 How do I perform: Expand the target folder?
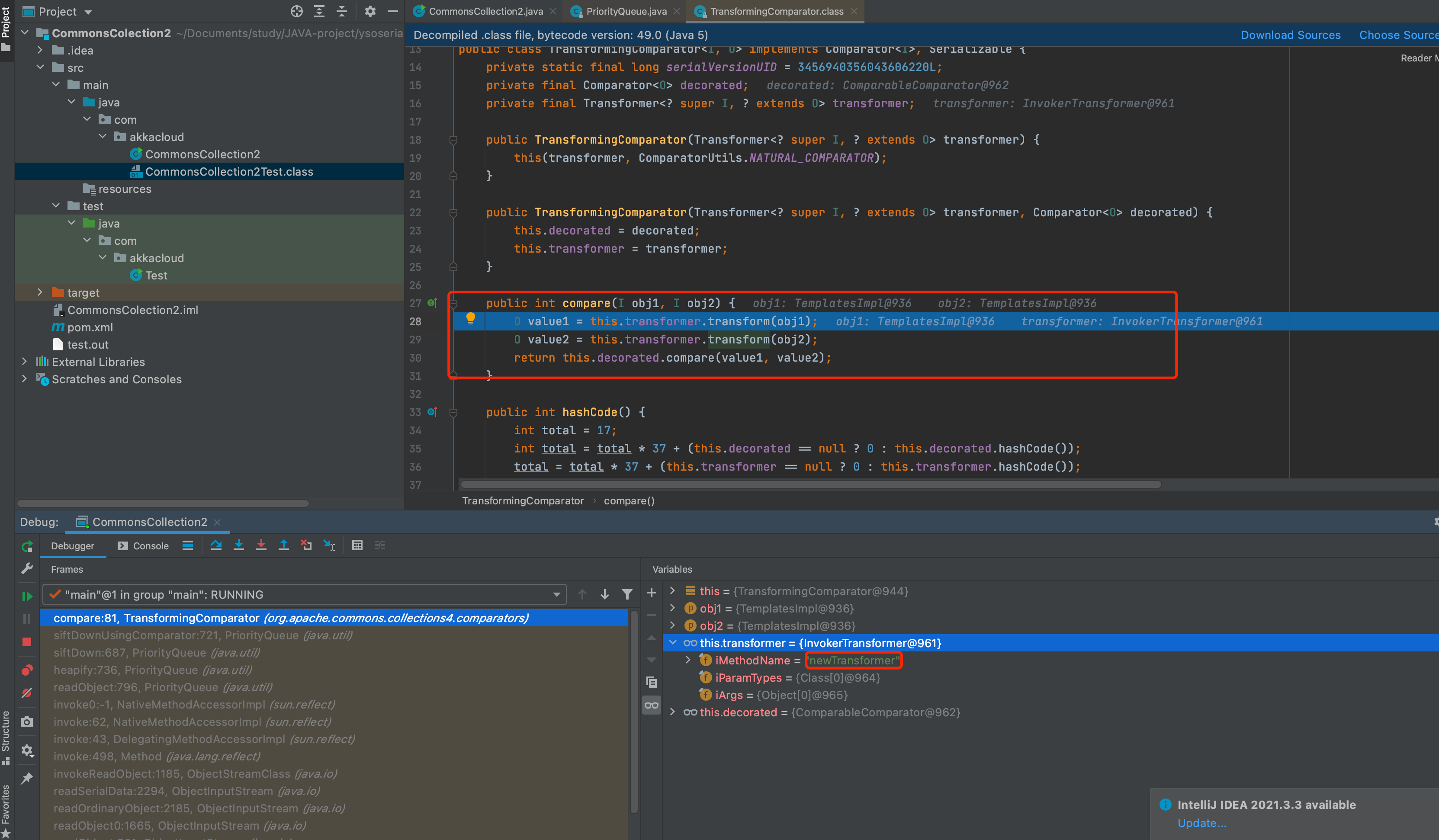[x=40, y=292]
